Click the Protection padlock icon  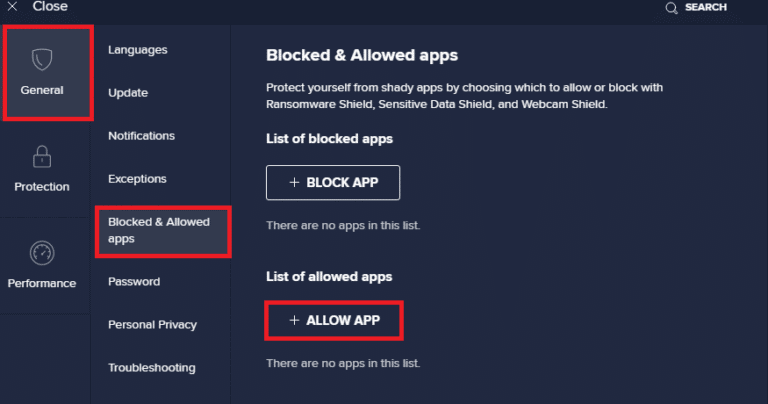(x=42, y=157)
